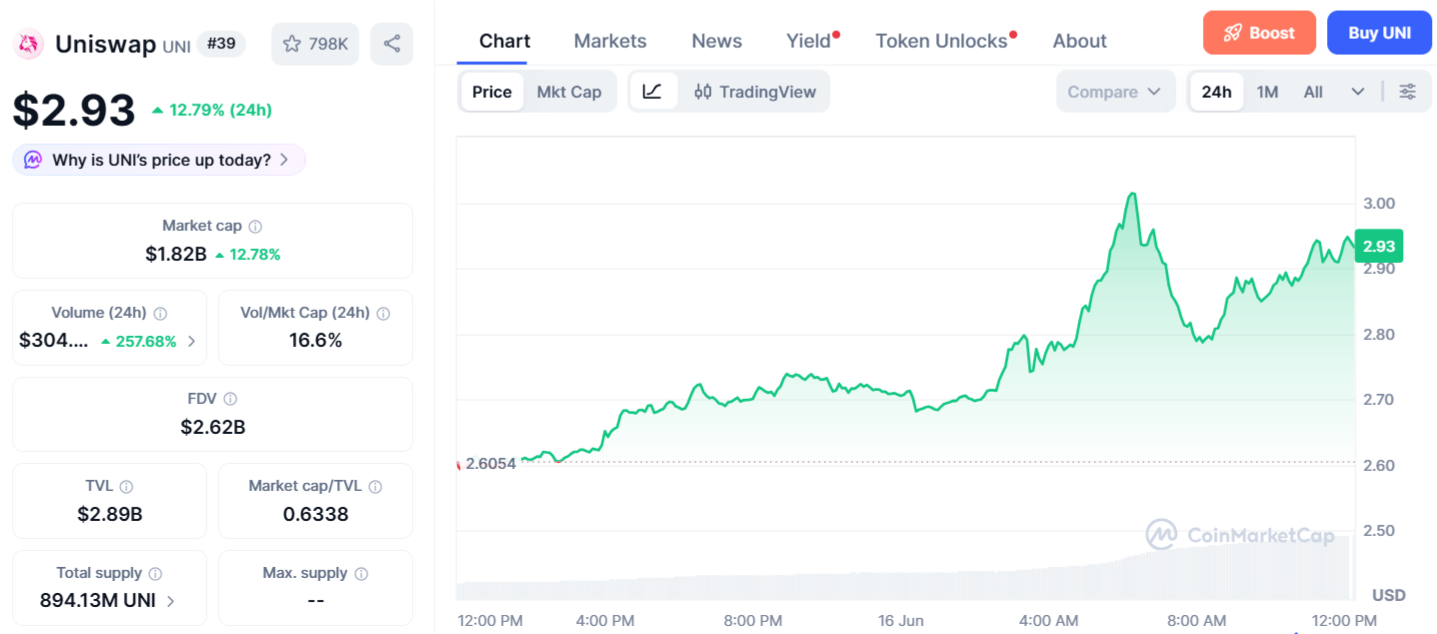This screenshot has width=1437, height=634.
Task: Switch chart to Price view
Action: tap(492, 92)
